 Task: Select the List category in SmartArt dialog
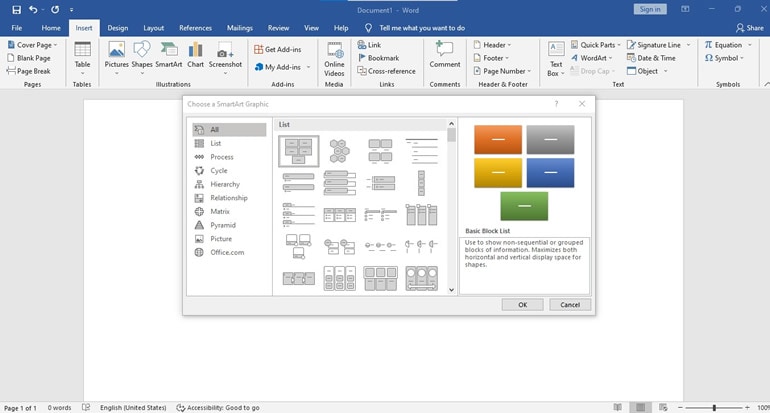[x=229, y=143]
